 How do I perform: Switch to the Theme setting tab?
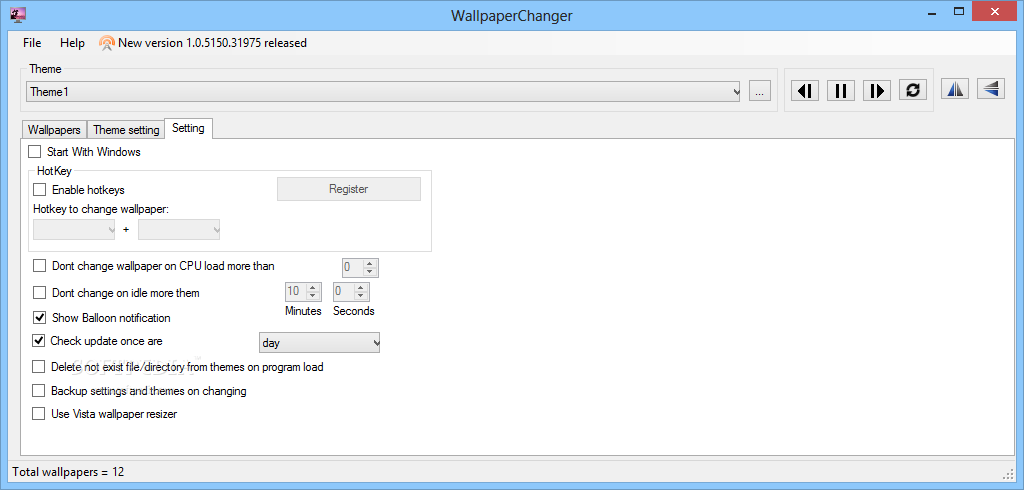click(x=126, y=129)
